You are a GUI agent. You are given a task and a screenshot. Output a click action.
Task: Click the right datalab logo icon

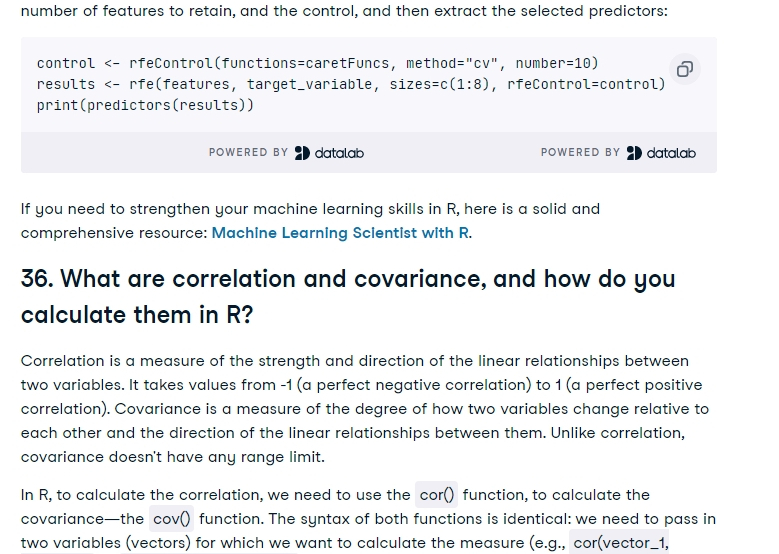[634, 153]
